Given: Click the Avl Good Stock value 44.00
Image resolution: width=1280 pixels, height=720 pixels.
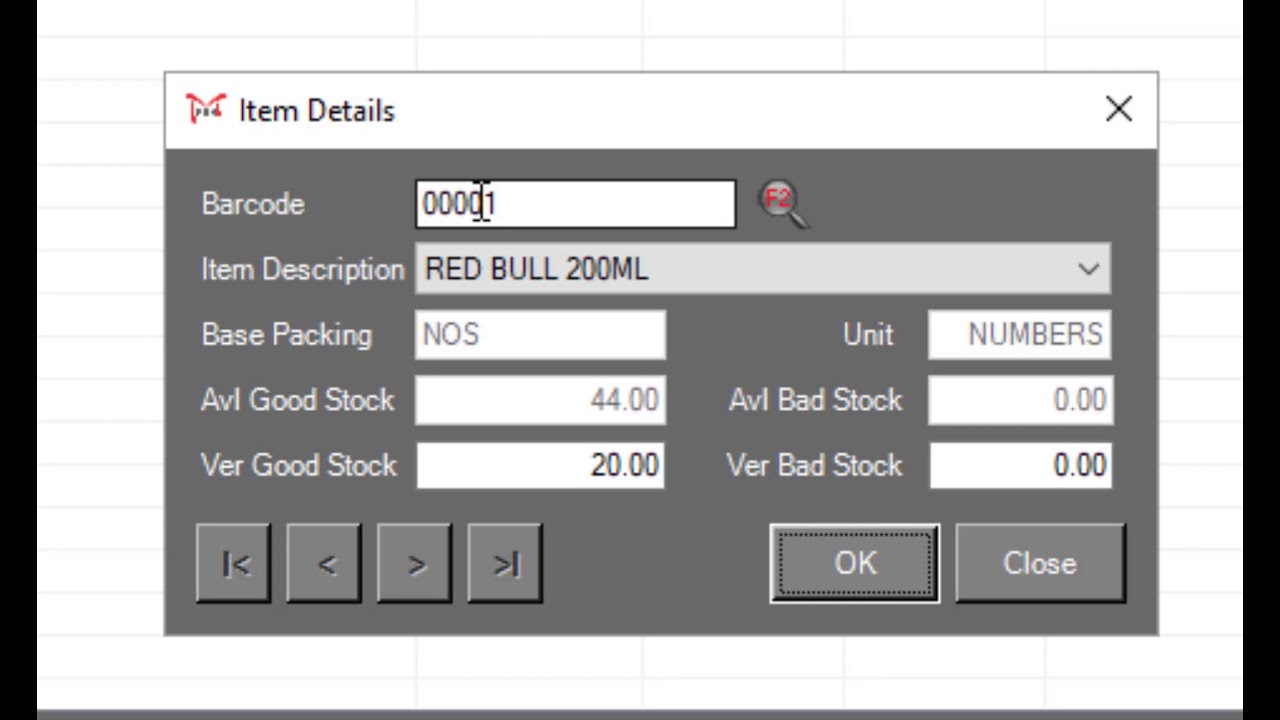Looking at the screenshot, I should tap(541, 400).
